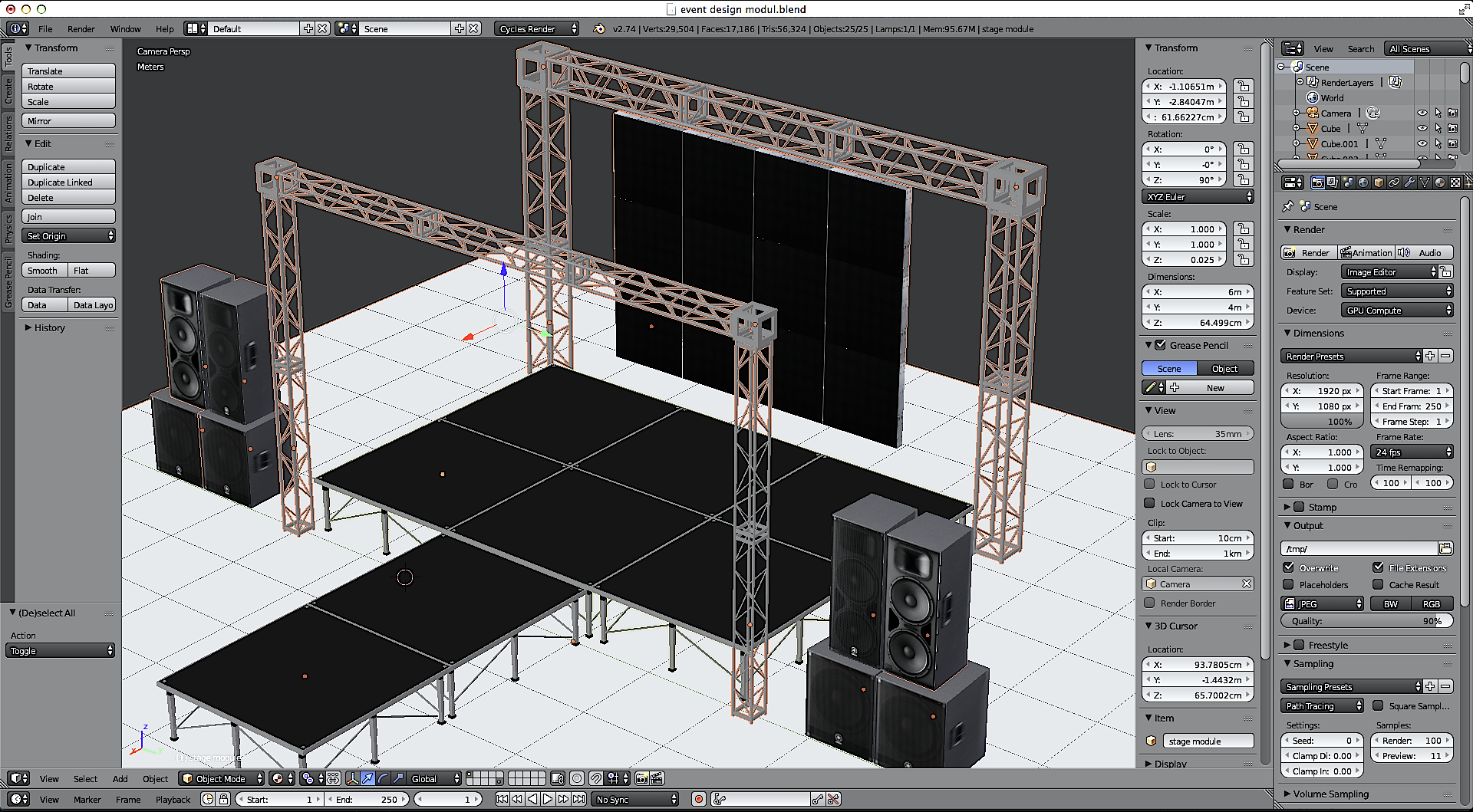Open the File menu

[x=45, y=28]
